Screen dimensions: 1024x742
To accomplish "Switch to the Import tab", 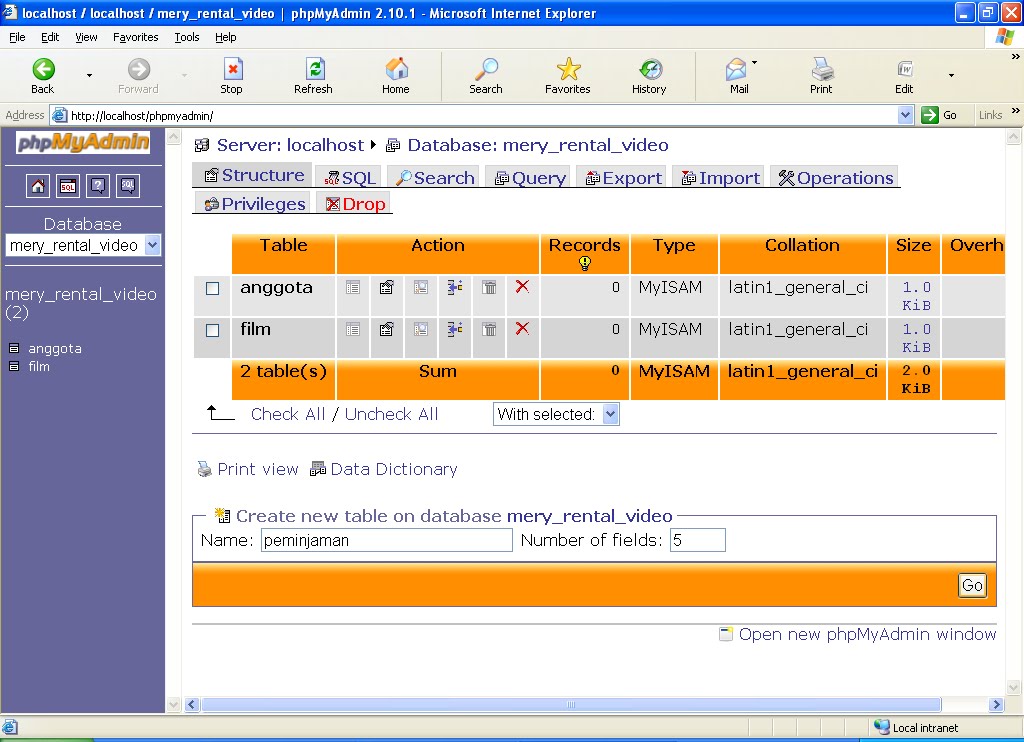I will 720,178.
